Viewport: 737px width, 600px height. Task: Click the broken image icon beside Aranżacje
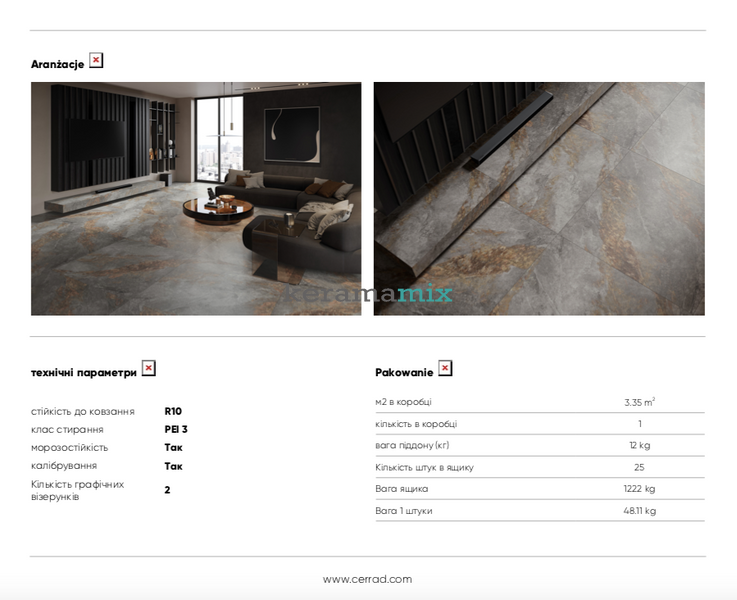[x=96, y=61]
